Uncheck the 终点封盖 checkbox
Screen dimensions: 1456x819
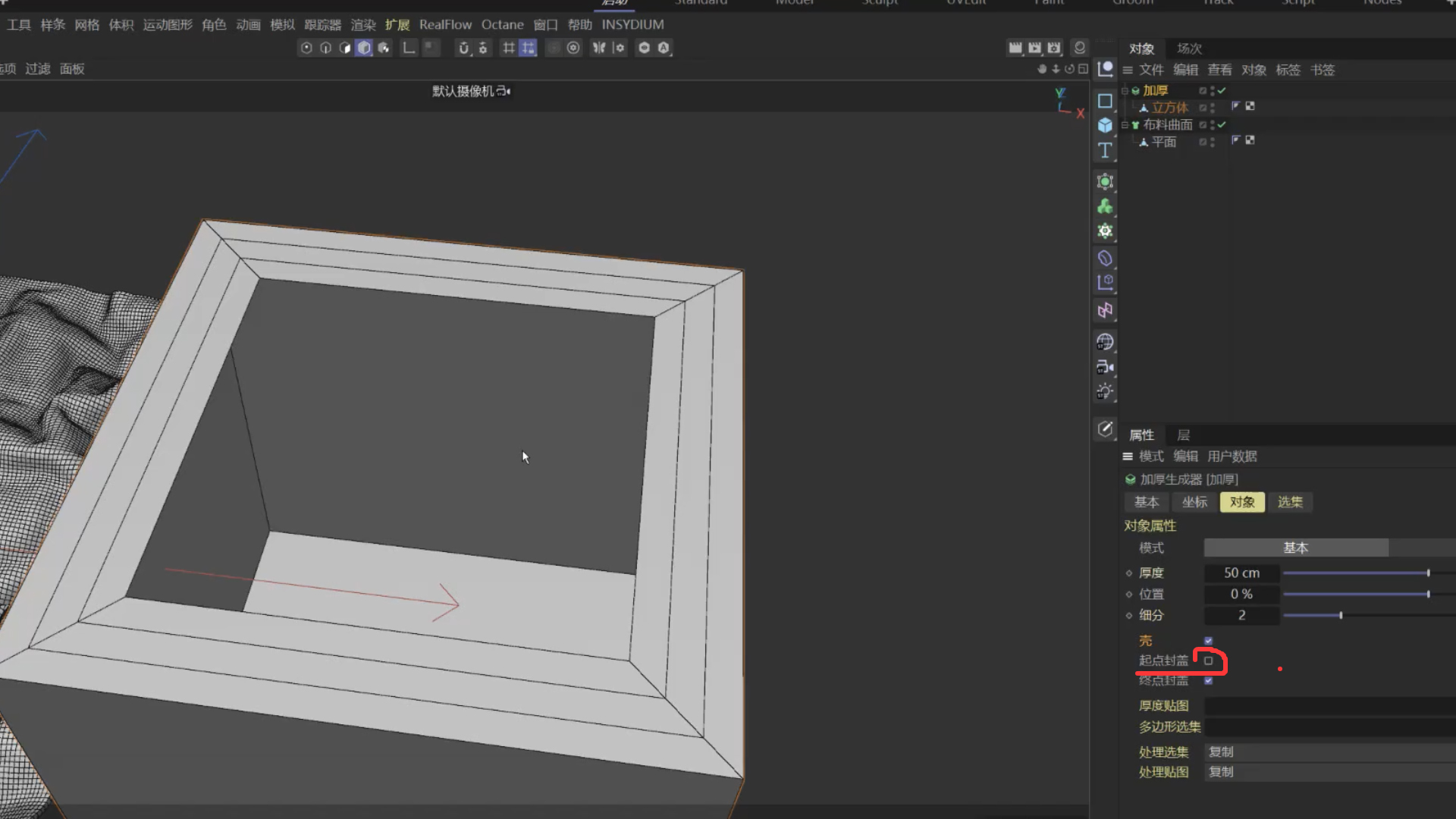coord(1208,680)
